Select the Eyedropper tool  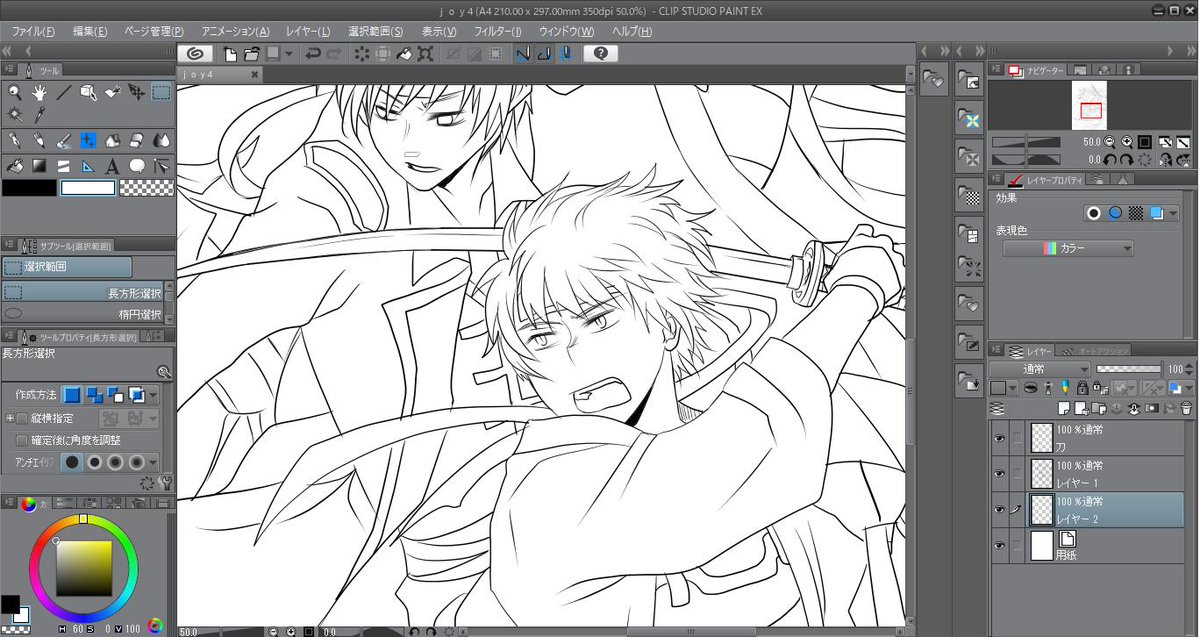[x=40, y=115]
